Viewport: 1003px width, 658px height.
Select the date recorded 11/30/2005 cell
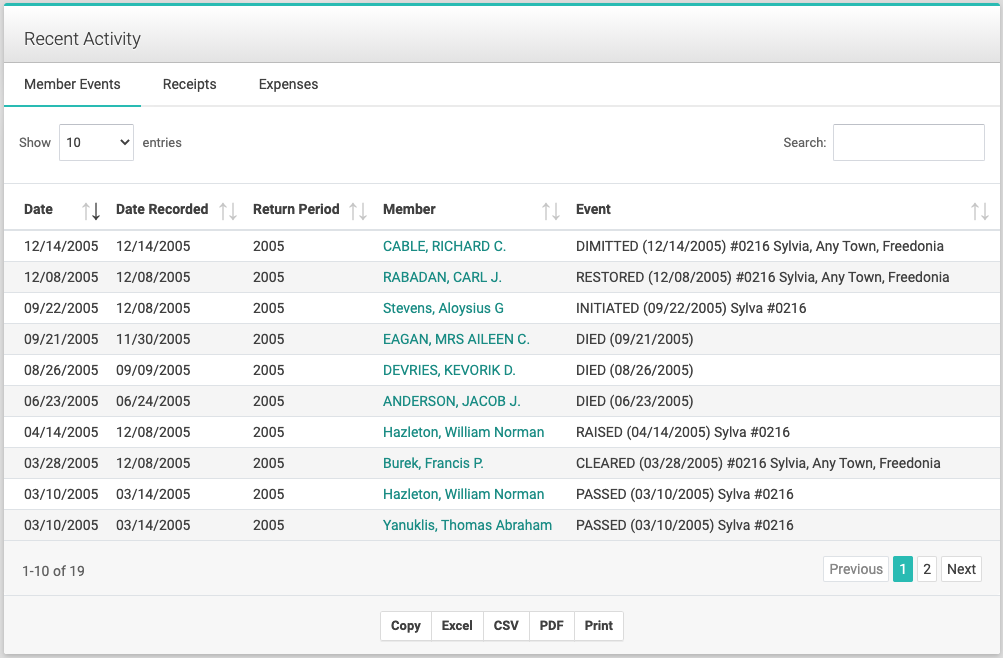[153, 340]
